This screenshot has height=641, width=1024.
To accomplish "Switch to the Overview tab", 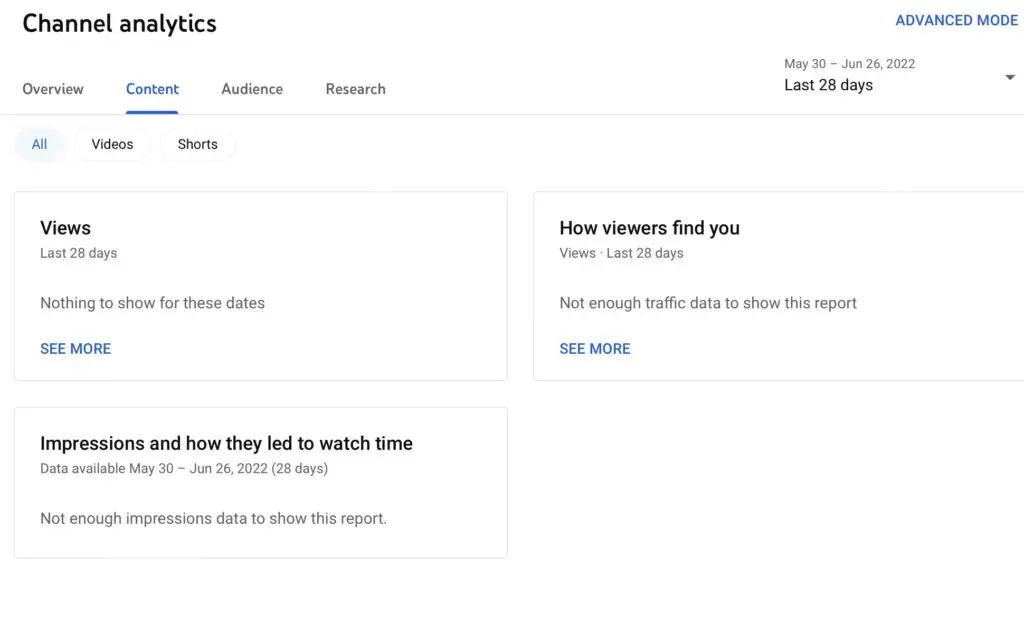I will coord(53,89).
